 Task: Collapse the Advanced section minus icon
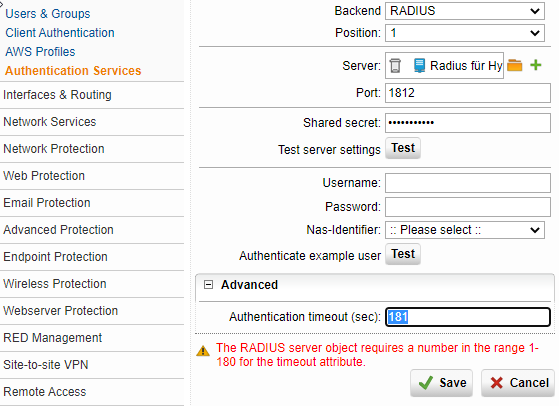208,284
